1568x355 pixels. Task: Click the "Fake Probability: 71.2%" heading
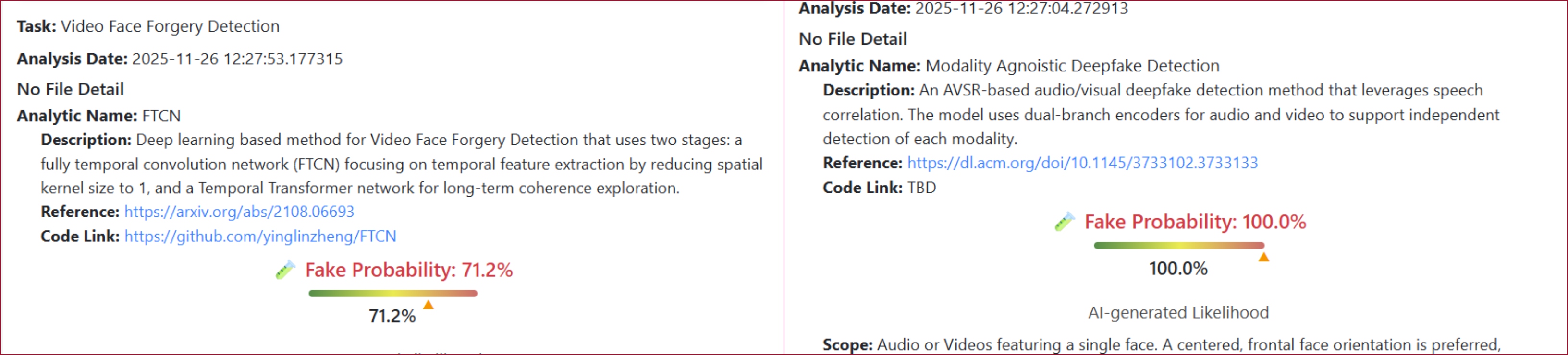click(408, 270)
